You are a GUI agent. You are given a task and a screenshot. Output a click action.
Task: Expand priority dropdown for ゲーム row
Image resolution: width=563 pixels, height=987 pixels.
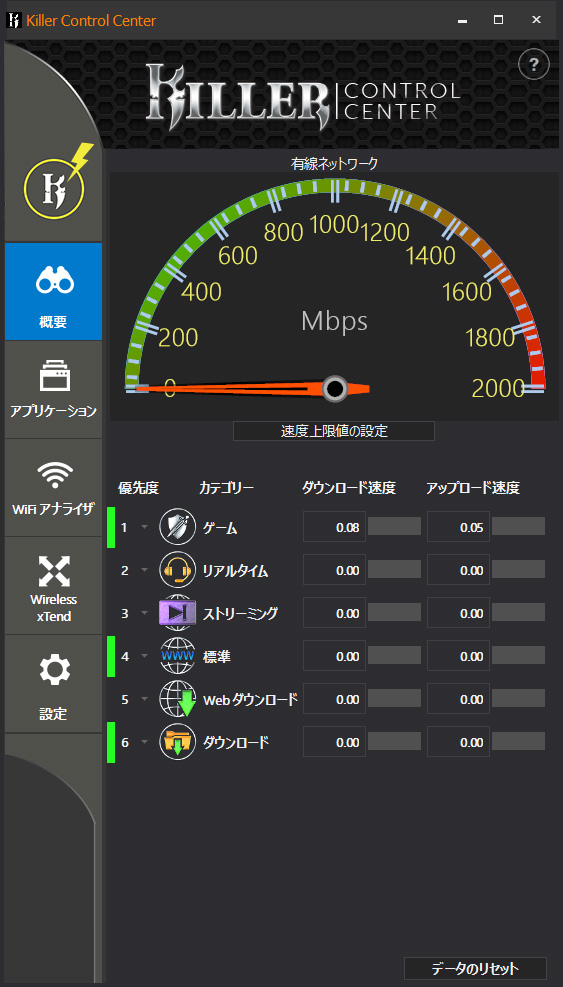click(x=144, y=527)
